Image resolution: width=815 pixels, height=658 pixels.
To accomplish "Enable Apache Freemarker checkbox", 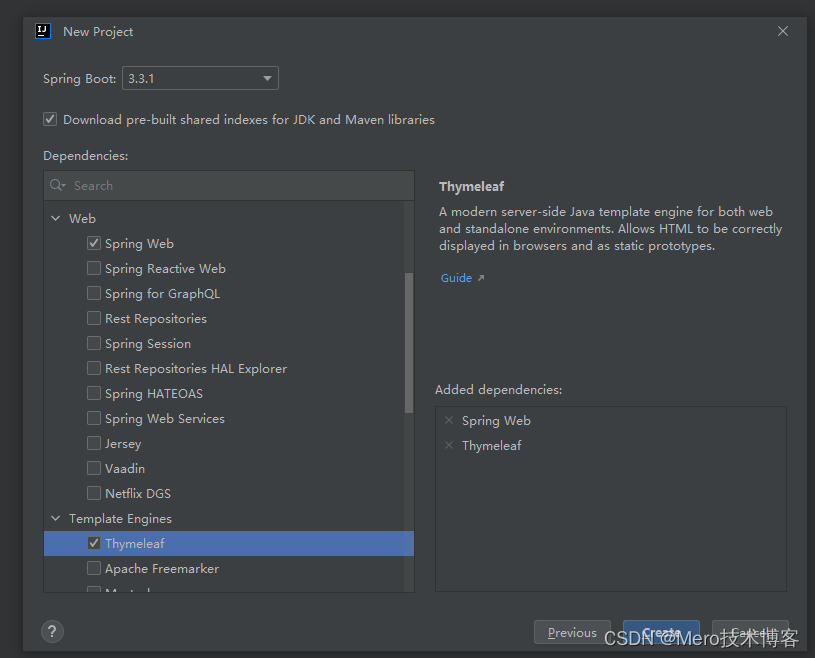I will (94, 568).
